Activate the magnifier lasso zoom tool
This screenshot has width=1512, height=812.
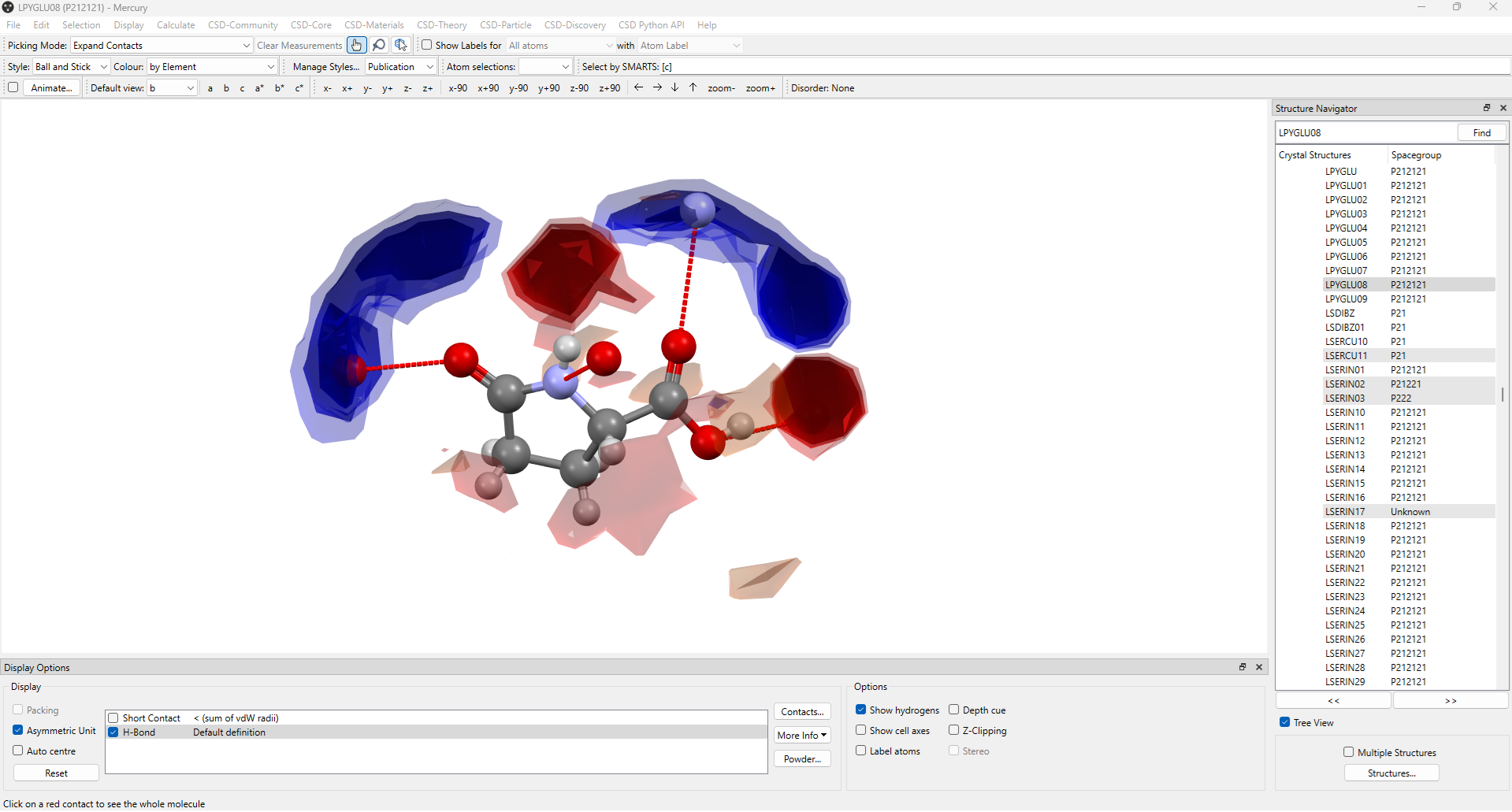pos(379,46)
